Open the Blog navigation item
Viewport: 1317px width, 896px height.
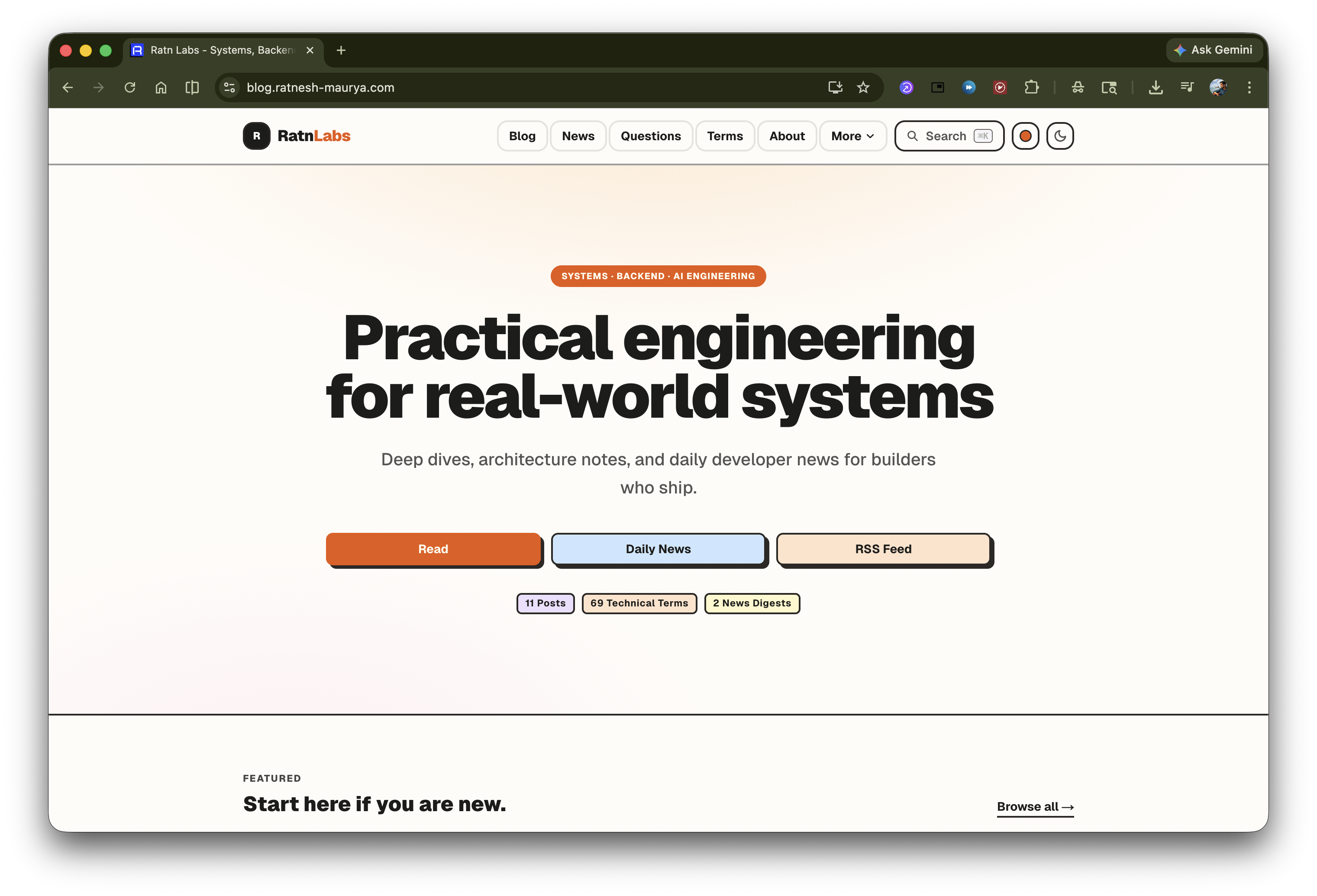522,136
